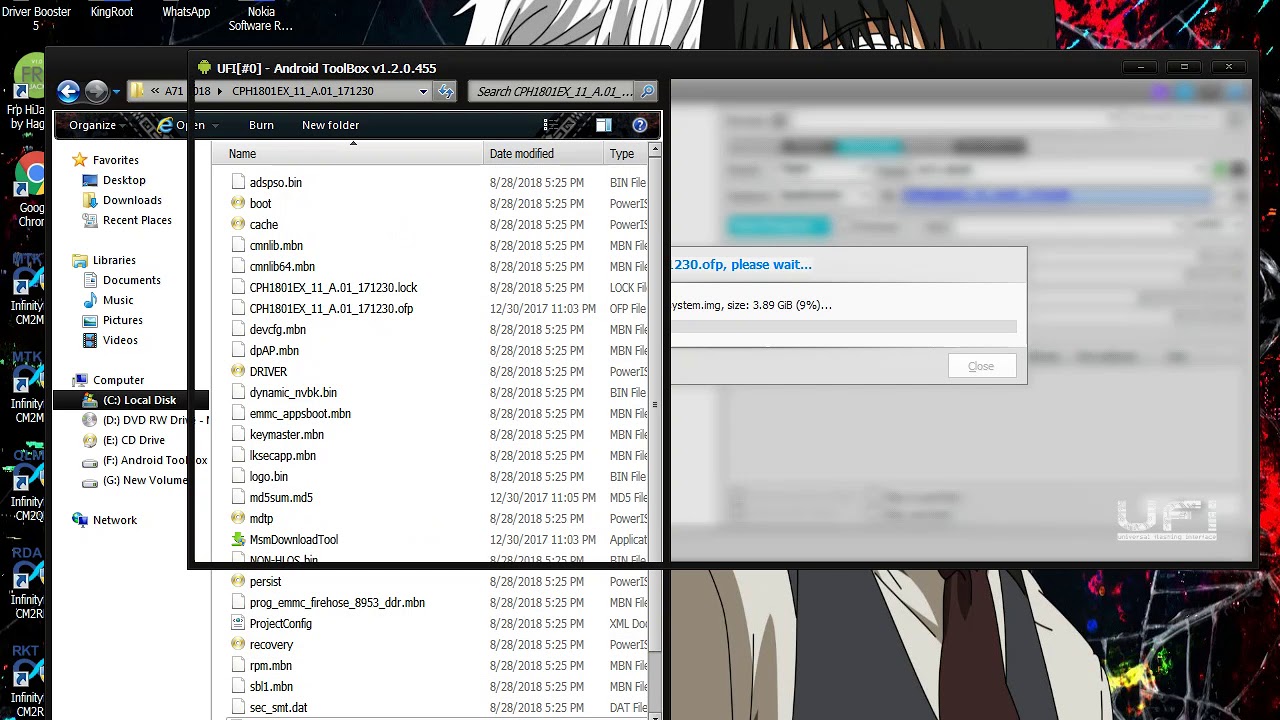Select (E:) CD Drive in navigation pane
The image size is (1280, 720).
[x=134, y=440]
